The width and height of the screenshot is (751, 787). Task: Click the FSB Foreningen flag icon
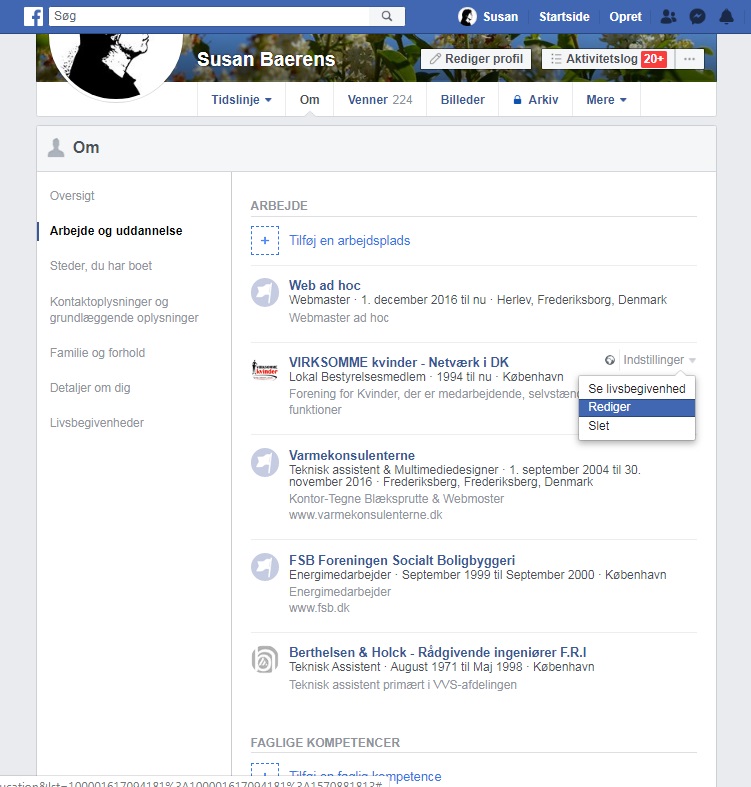pyautogui.click(x=265, y=567)
